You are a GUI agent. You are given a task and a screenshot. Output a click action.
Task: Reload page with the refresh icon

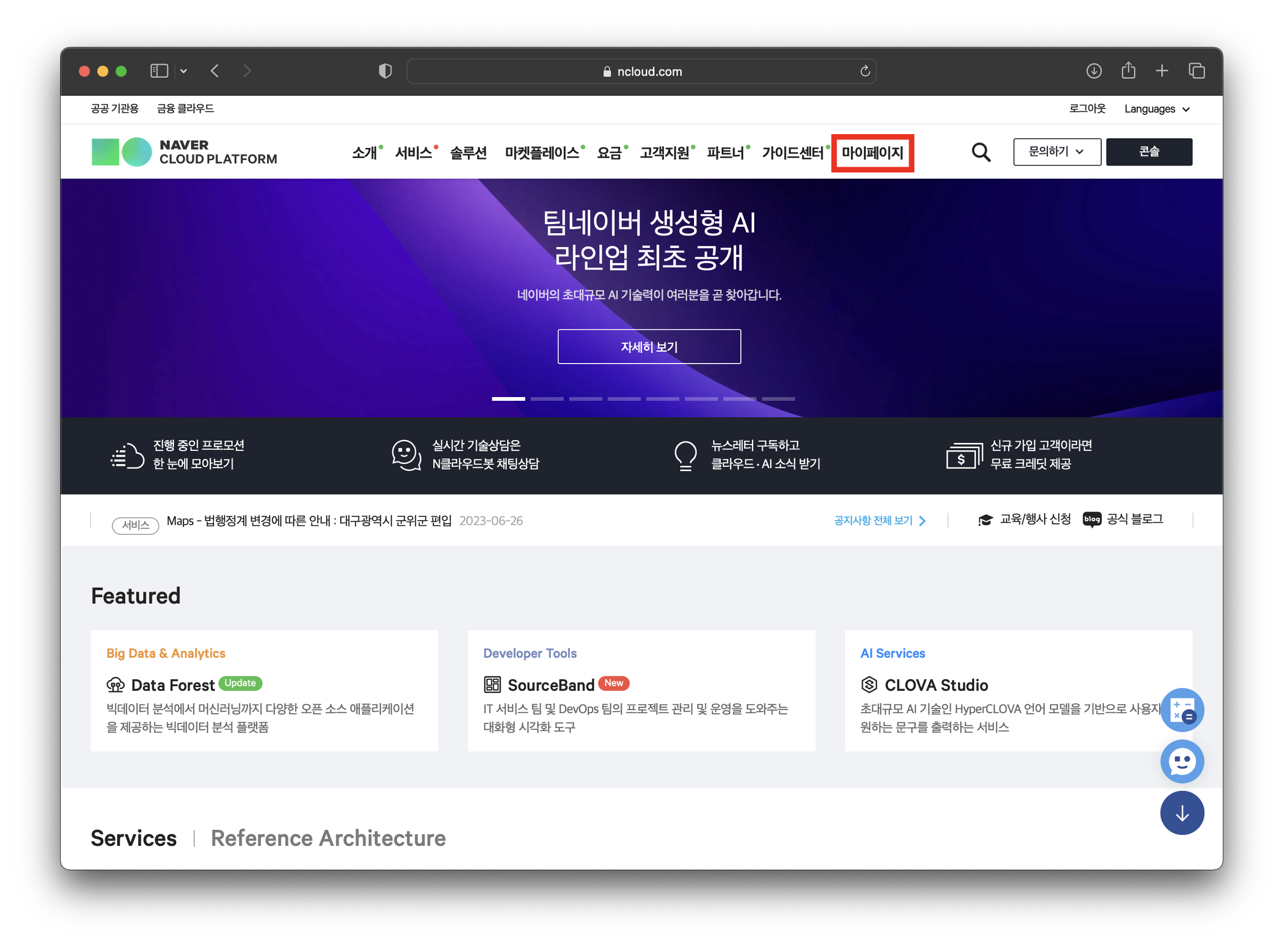tap(865, 71)
